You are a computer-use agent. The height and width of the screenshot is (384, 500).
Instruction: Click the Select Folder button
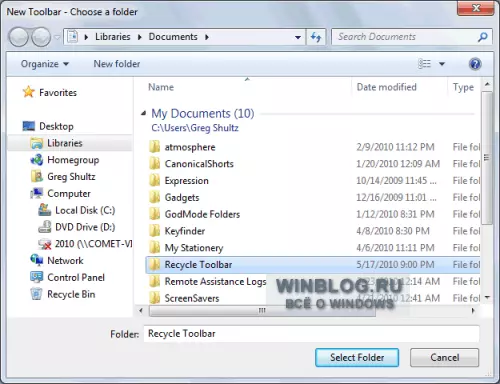point(357,358)
